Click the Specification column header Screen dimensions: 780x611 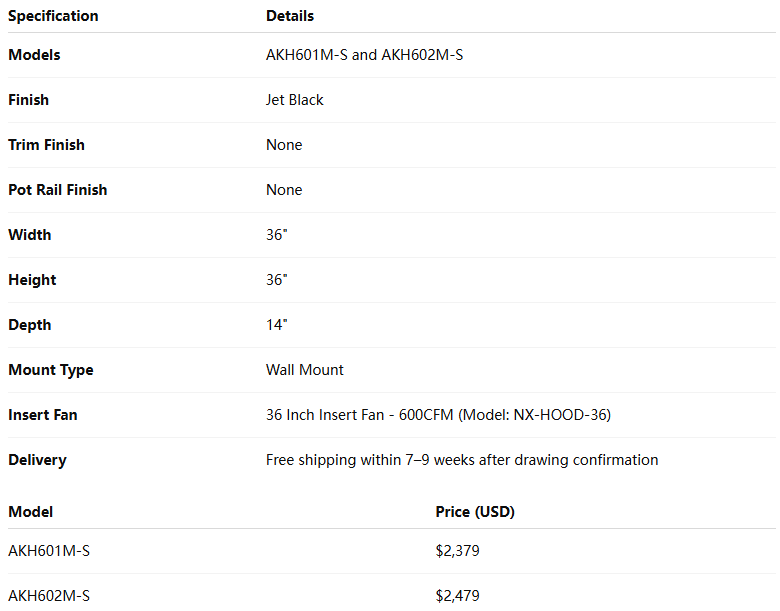(x=53, y=16)
